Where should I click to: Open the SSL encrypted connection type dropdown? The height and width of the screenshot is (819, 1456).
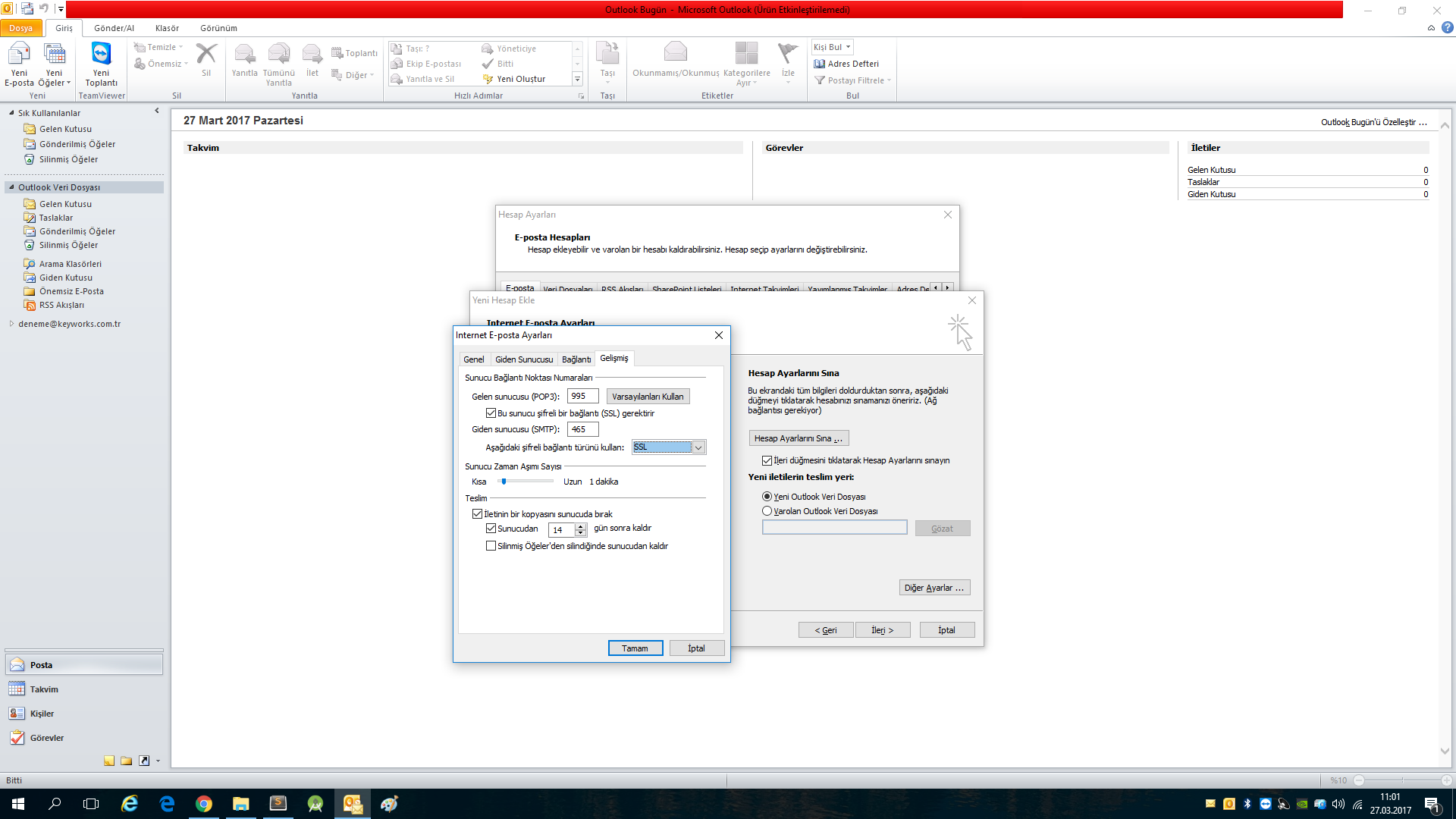point(698,447)
